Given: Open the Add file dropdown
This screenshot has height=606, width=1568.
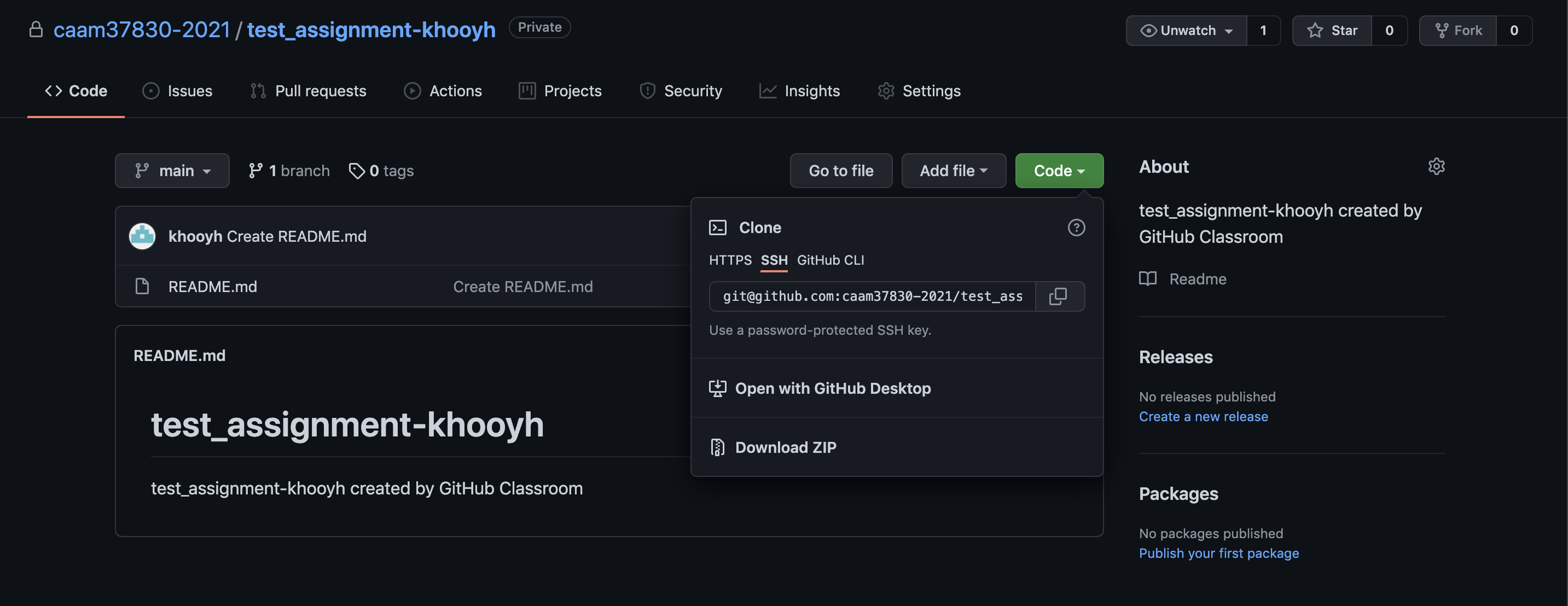Looking at the screenshot, I should (953, 170).
